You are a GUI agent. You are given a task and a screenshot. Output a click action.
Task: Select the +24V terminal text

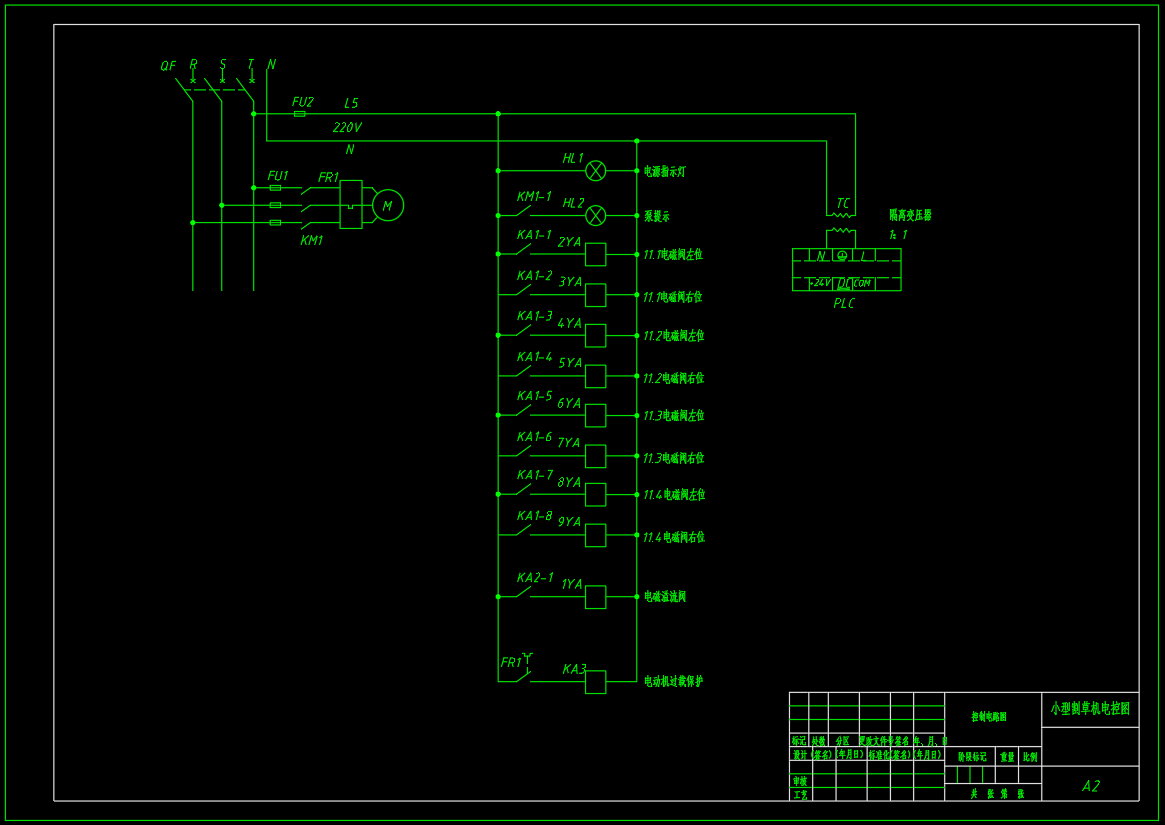[820, 283]
